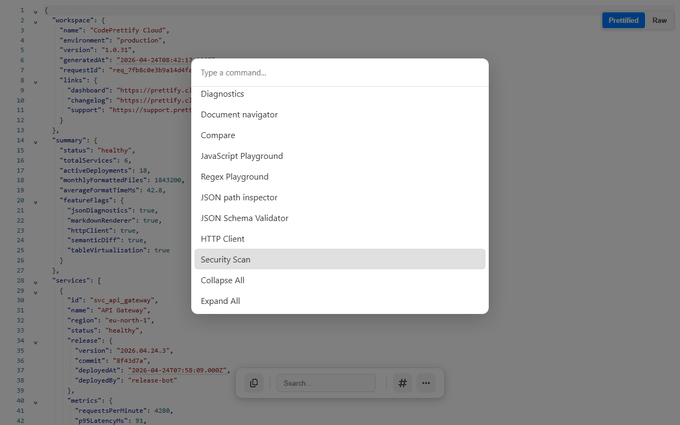The height and width of the screenshot is (425, 680).
Task: Click the copy icon in bottom toolbar
Action: pyautogui.click(x=254, y=383)
